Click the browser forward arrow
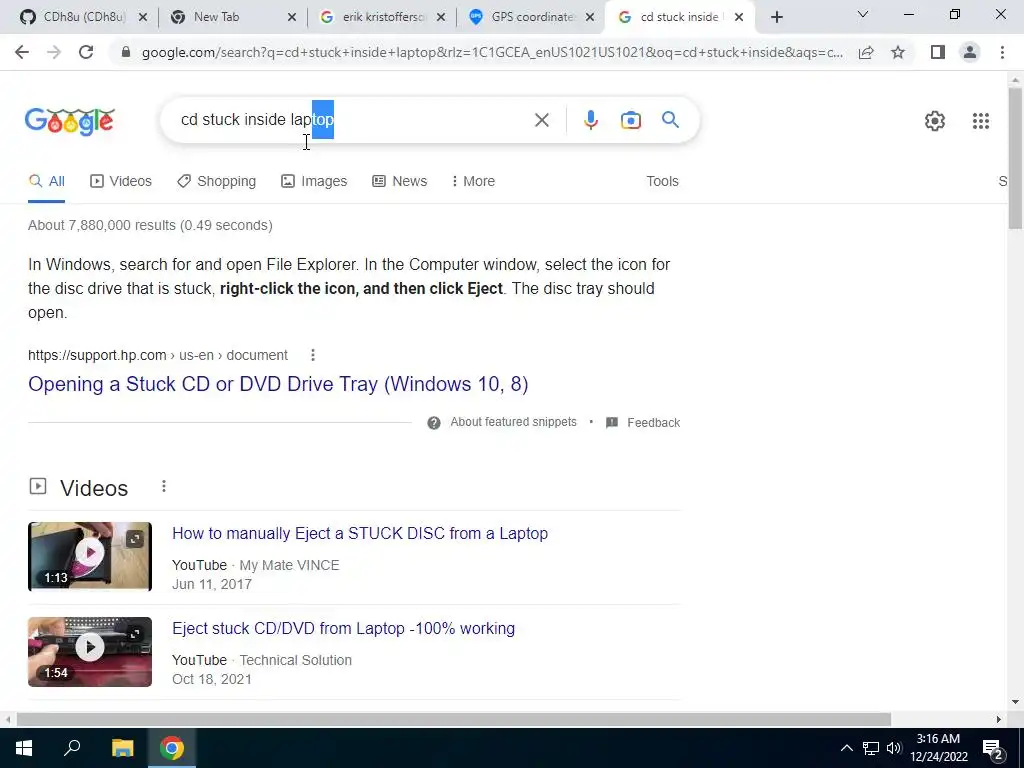The image size is (1024, 768). pyautogui.click(x=54, y=52)
